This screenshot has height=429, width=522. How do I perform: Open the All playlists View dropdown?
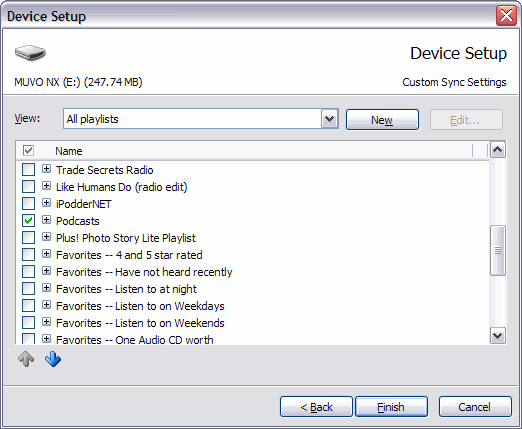coord(330,119)
